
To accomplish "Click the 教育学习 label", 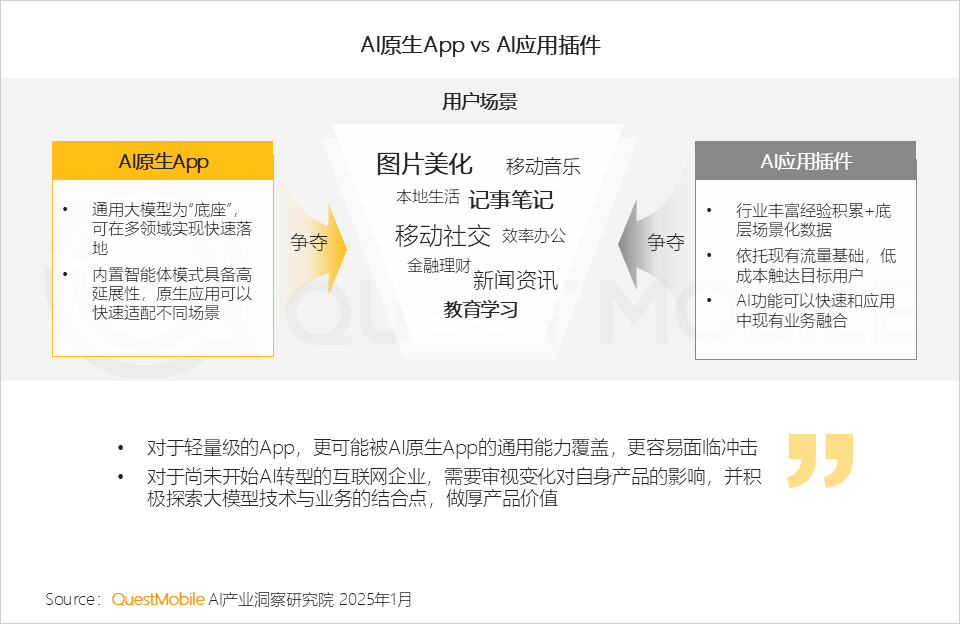I will click(x=481, y=310).
